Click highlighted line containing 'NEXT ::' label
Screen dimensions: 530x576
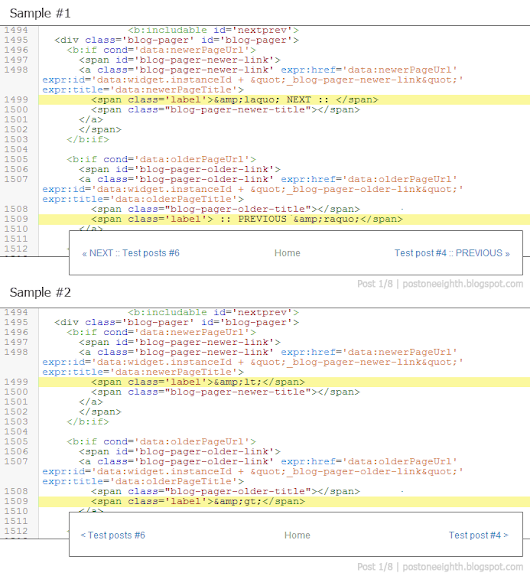[284, 100]
